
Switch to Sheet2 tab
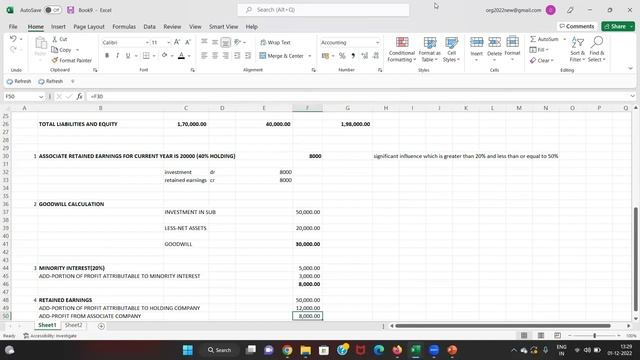click(x=73, y=325)
